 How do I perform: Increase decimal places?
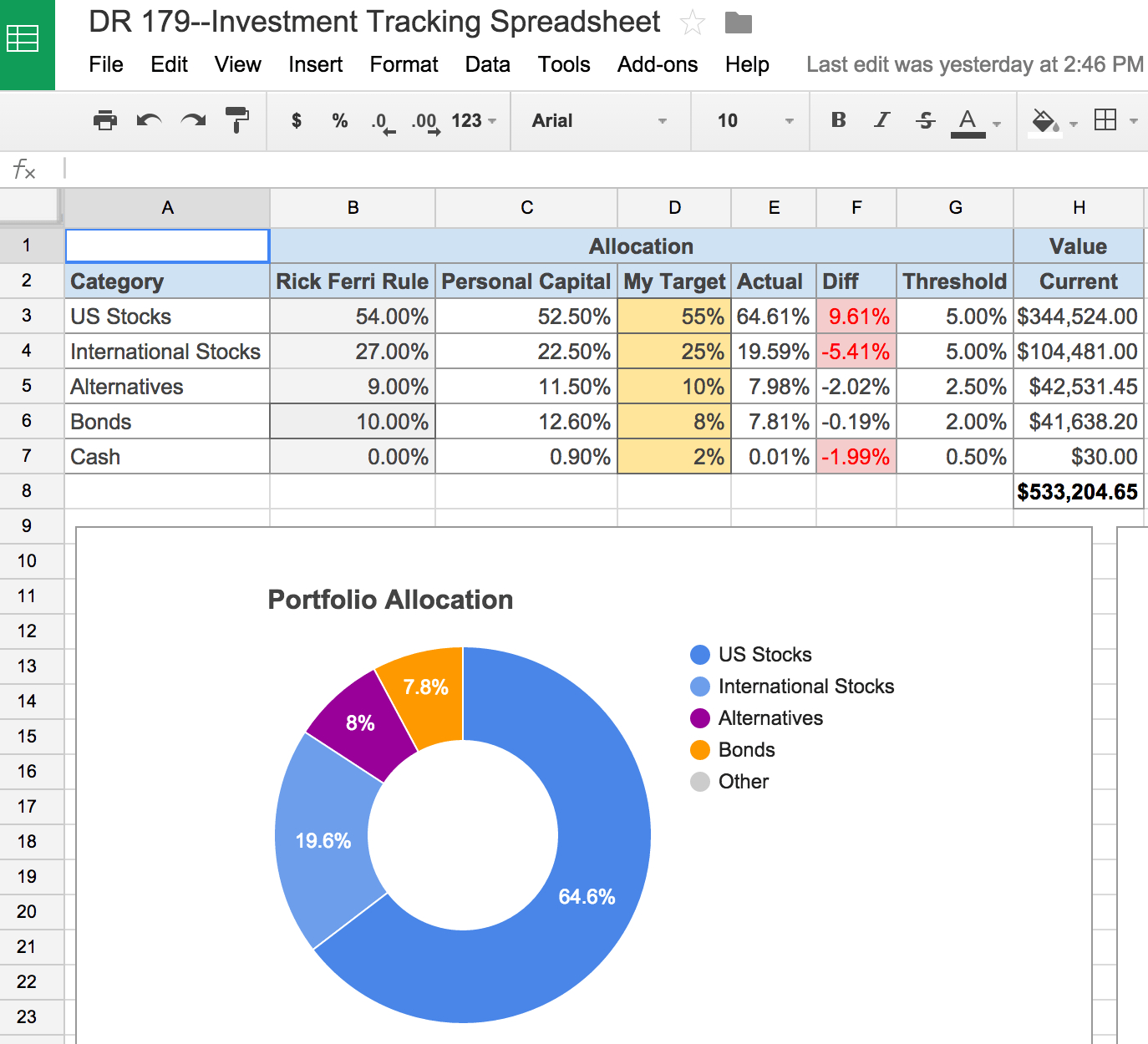(424, 120)
